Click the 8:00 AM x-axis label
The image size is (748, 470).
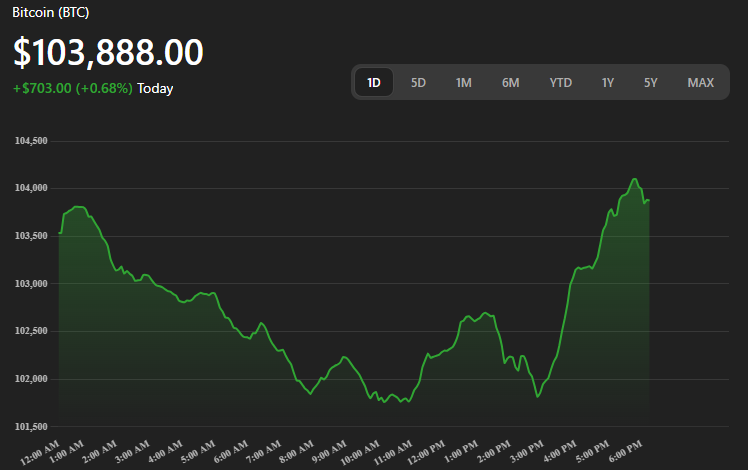click(x=297, y=451)
